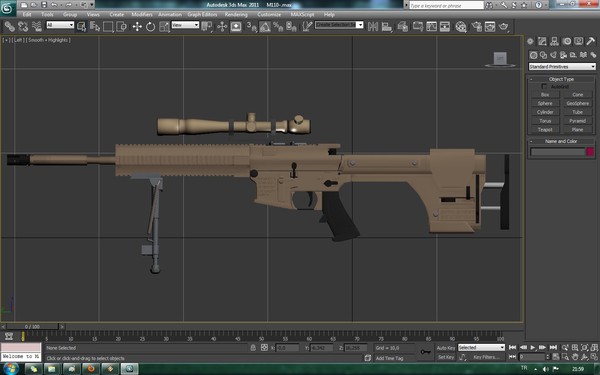
Task: Toggle the 3D Snaps button
Action: (251, 26)
